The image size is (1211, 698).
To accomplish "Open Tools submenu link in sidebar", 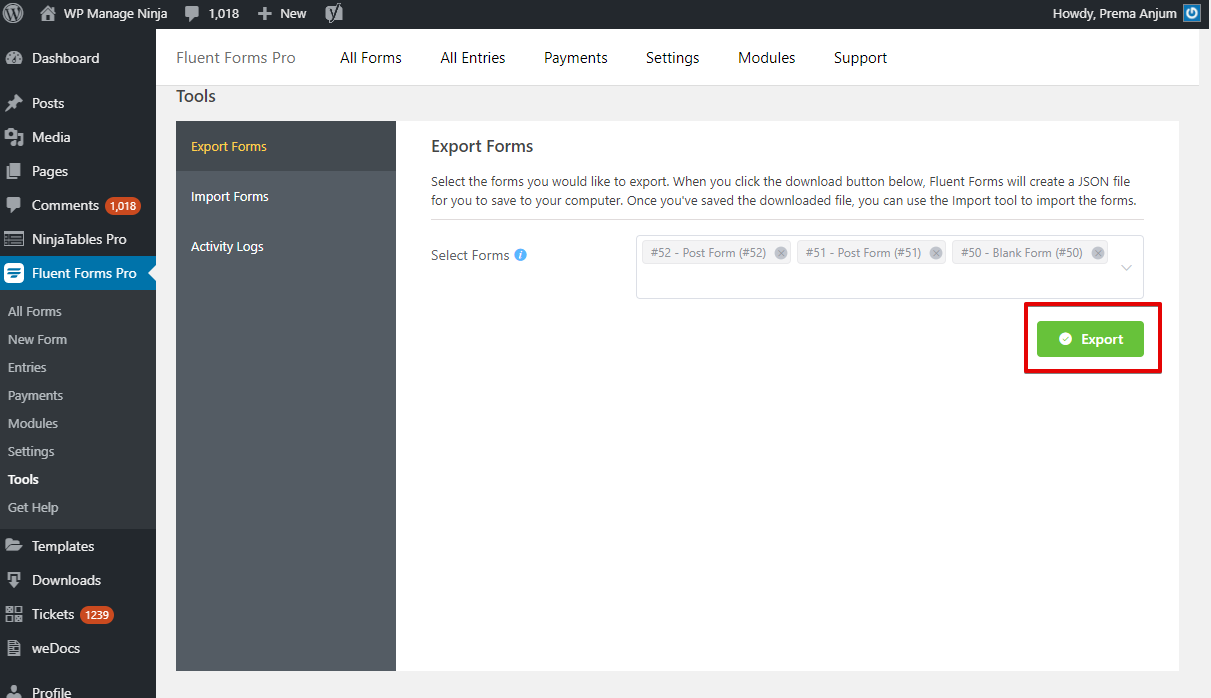I will 24,479.
